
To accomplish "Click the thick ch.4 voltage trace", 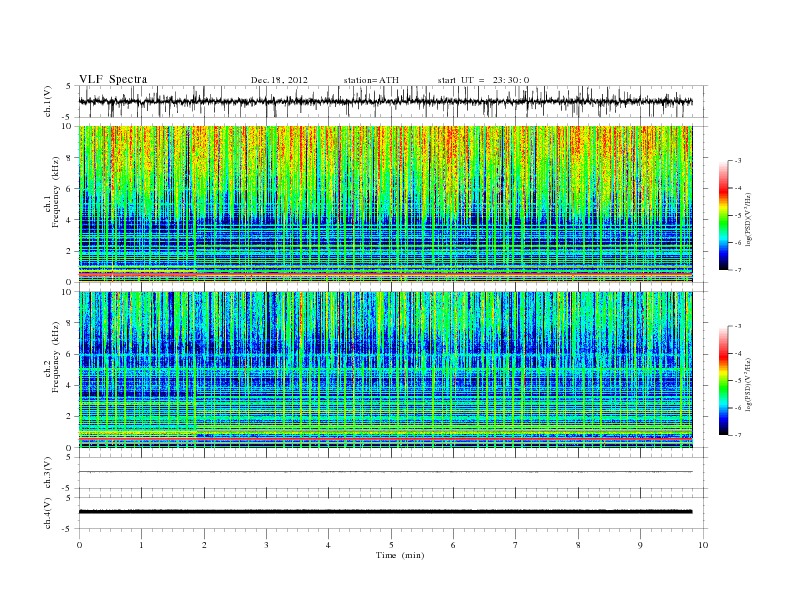I will pos(385,512).
